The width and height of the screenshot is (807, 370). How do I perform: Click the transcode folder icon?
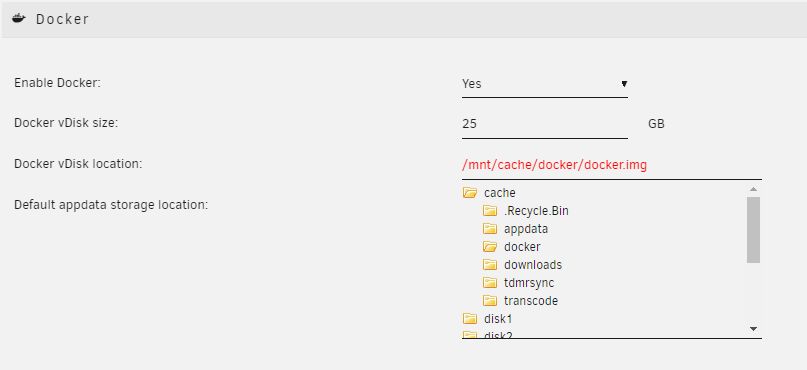[489, 301]
